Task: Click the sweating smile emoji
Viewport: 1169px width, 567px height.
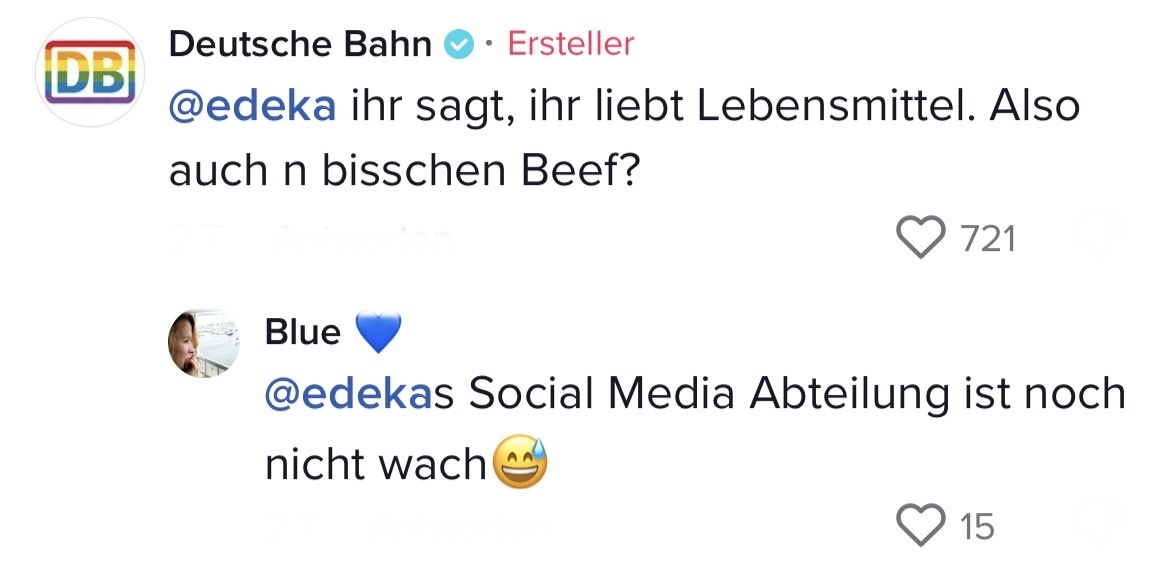Action: (520, 464)
